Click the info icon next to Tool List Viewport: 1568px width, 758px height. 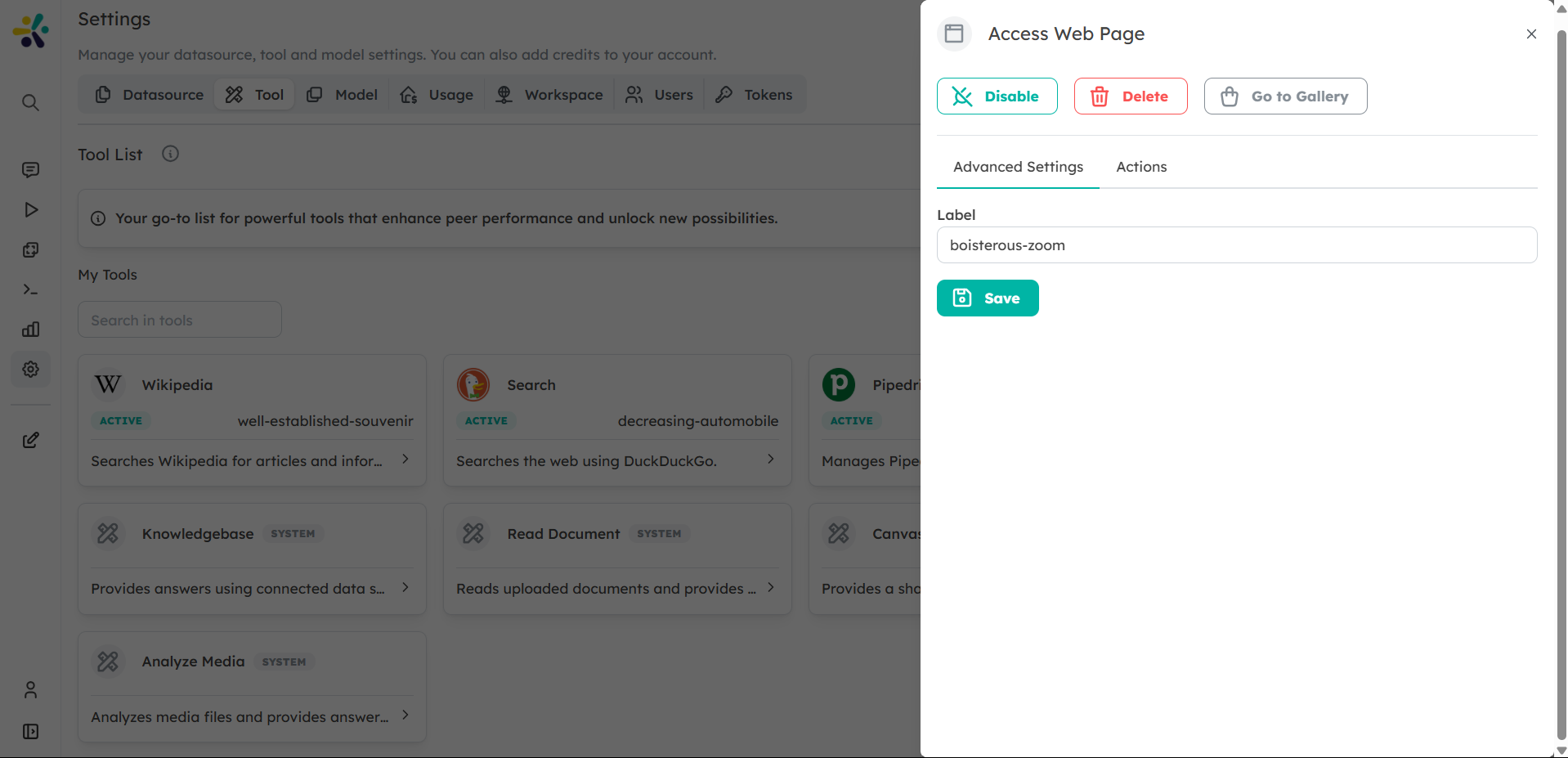coord(170,153)
